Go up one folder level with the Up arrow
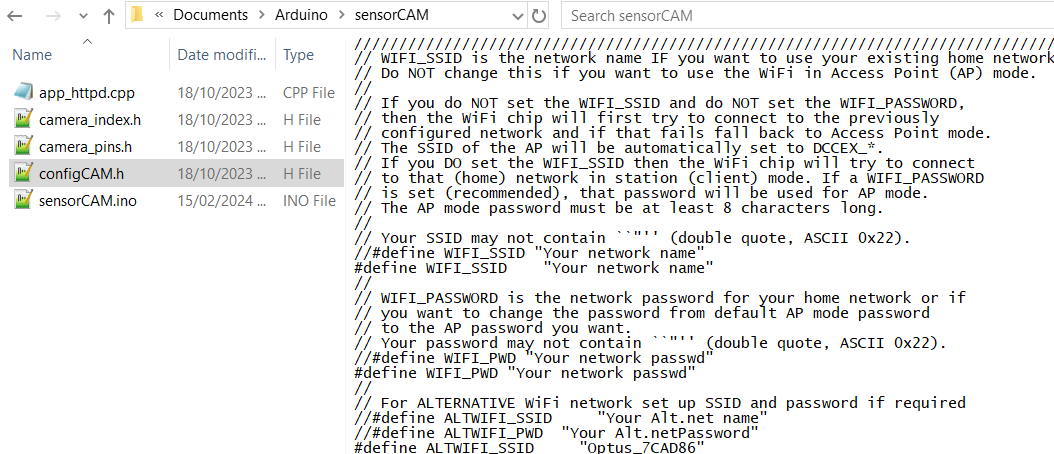 (107, 16)
